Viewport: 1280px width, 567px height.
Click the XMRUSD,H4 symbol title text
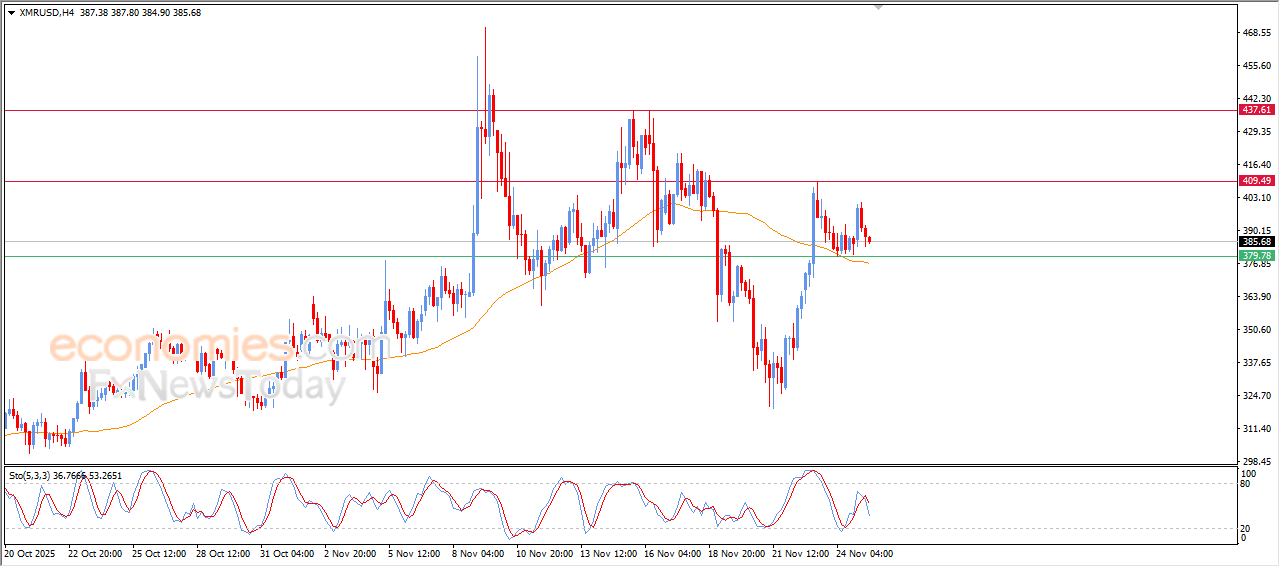(x=47, y=13)
